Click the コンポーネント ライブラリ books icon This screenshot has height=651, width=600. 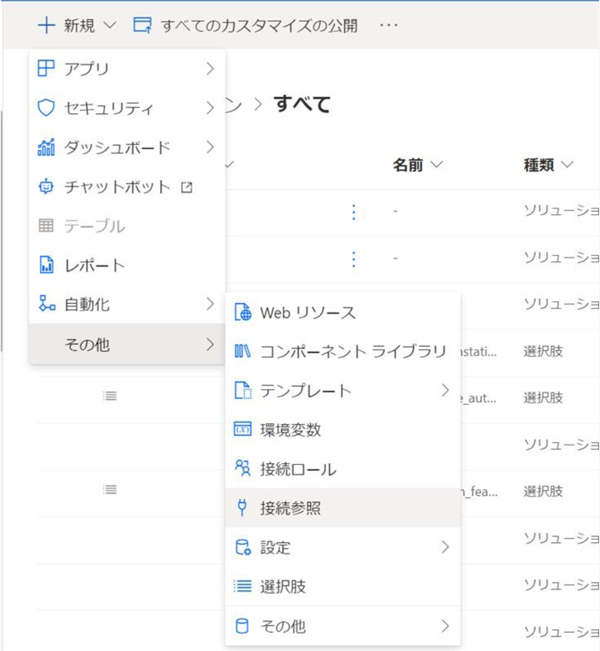click(242, 351)
